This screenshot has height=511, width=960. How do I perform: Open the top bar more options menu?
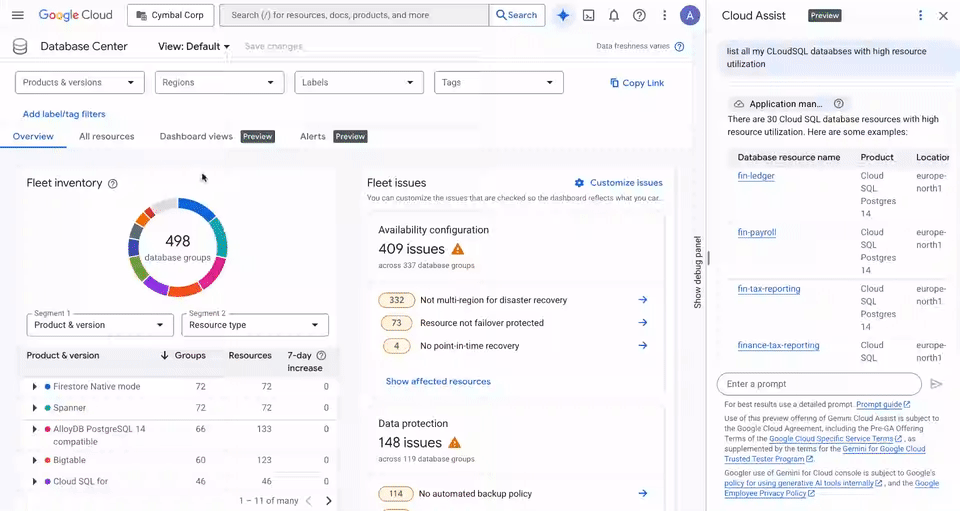pyautogui.click(x=664, y=15)
